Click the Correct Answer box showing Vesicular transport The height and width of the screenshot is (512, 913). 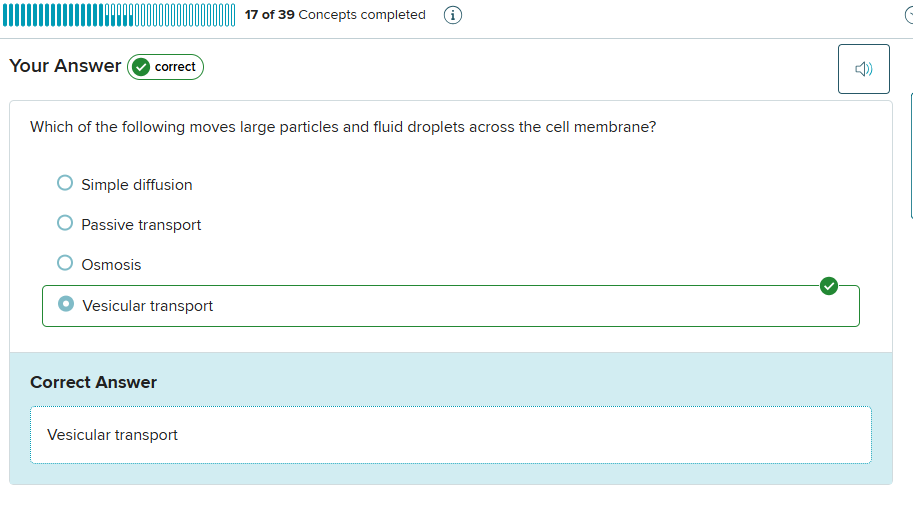(x=450, y=435)
